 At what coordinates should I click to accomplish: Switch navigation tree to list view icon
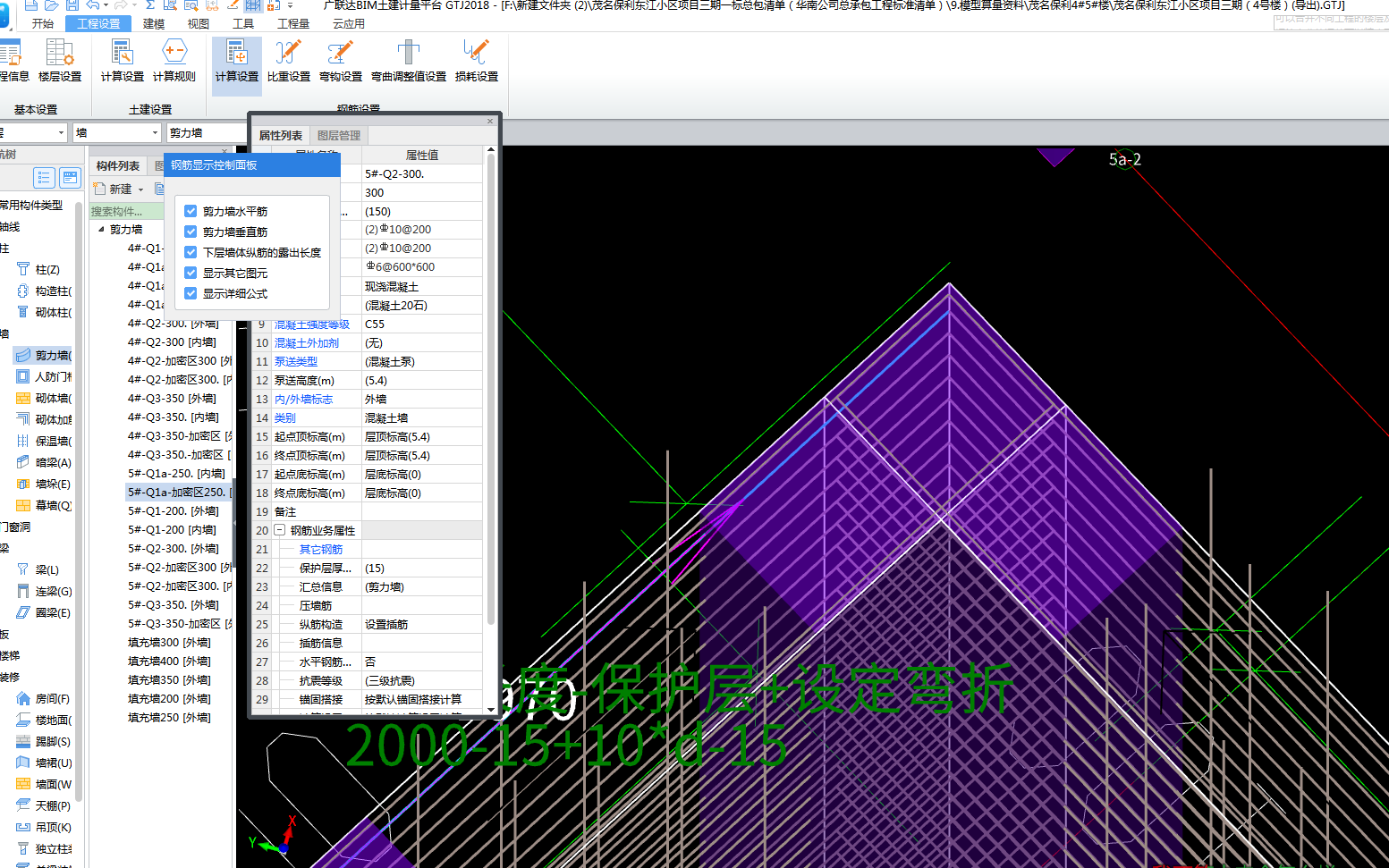click(44, 178)
